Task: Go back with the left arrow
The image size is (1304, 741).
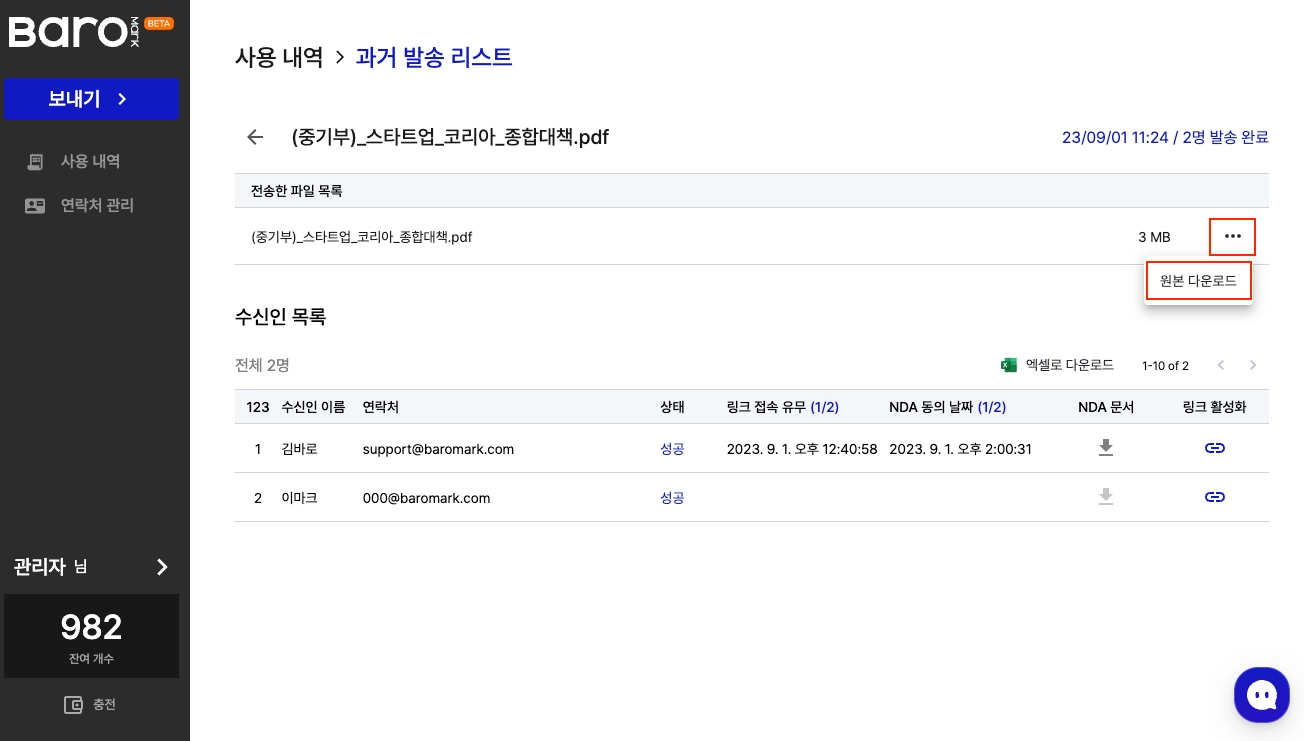Action: 255,137
